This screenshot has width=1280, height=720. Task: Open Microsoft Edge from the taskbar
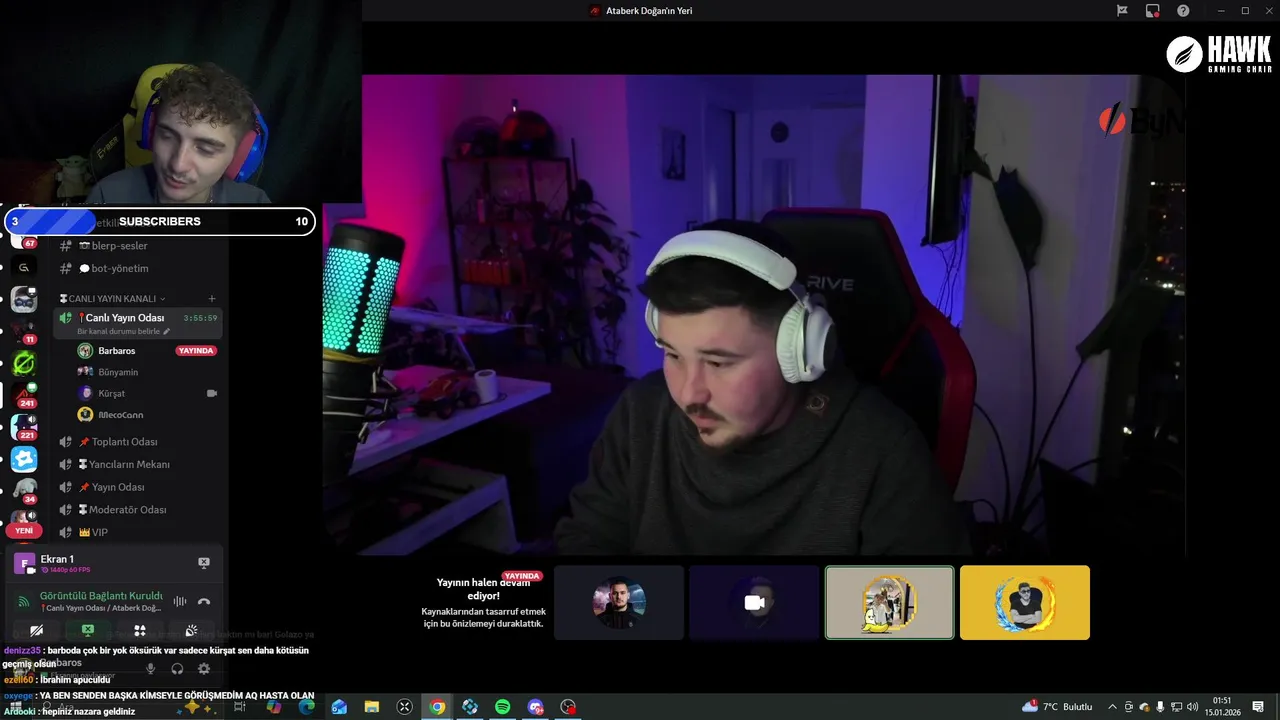coord(307,707)
